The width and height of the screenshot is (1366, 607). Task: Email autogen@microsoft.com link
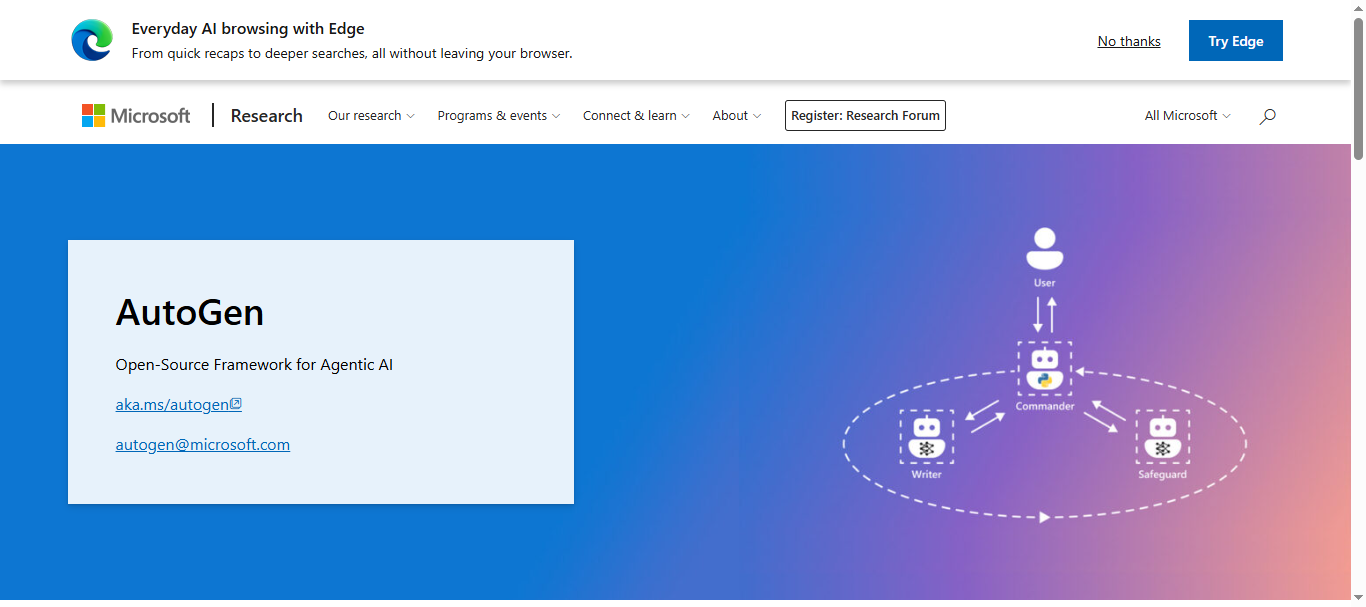203,445
